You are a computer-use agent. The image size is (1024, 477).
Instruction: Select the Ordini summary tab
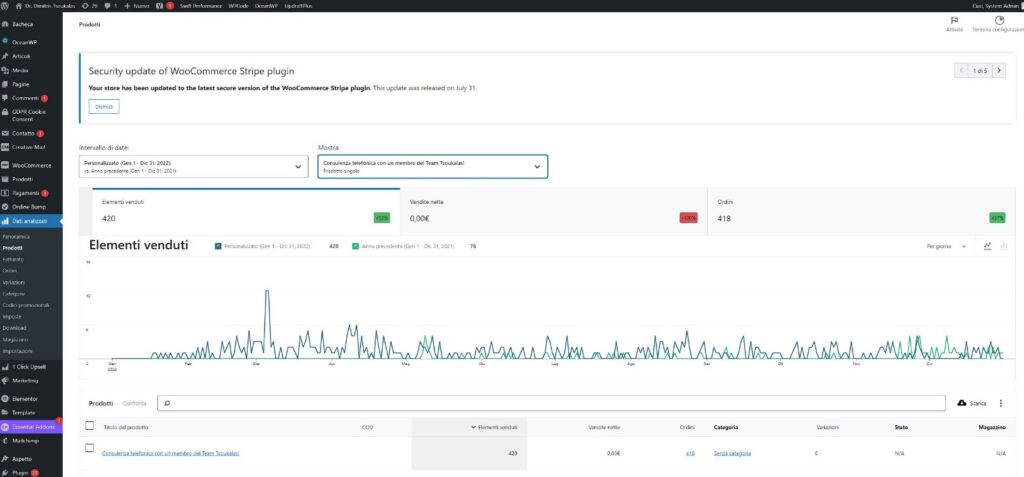point(861,211)
